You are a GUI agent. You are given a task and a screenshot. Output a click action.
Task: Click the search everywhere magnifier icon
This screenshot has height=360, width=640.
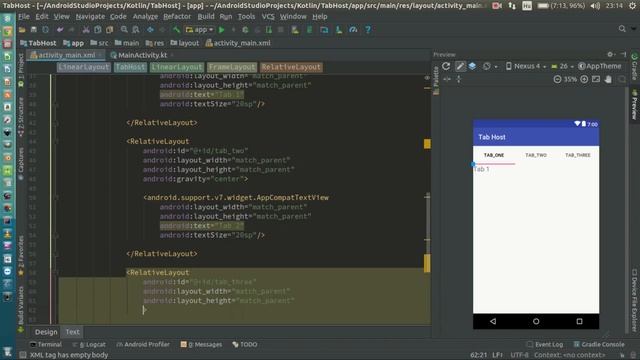[x=622, y=29]
